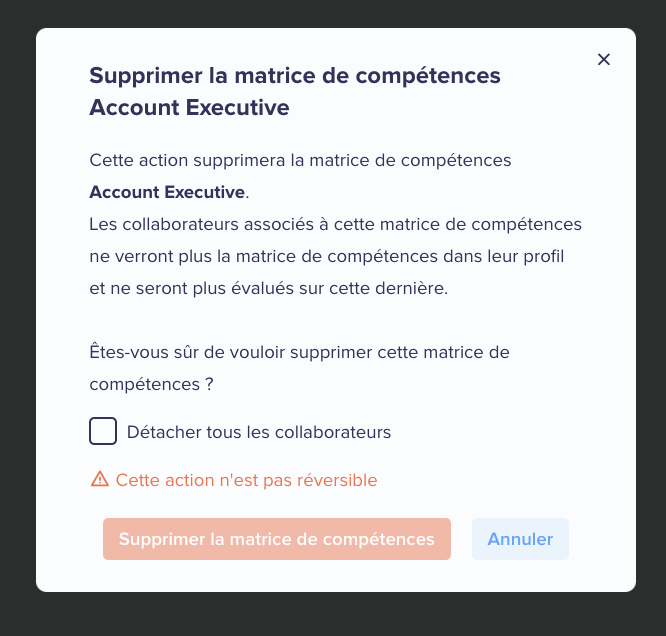Viewport: 666px width, 636px height.
Task: Click the Supprimer la matrice de compétences button
Action: click(x=277, y=539)
